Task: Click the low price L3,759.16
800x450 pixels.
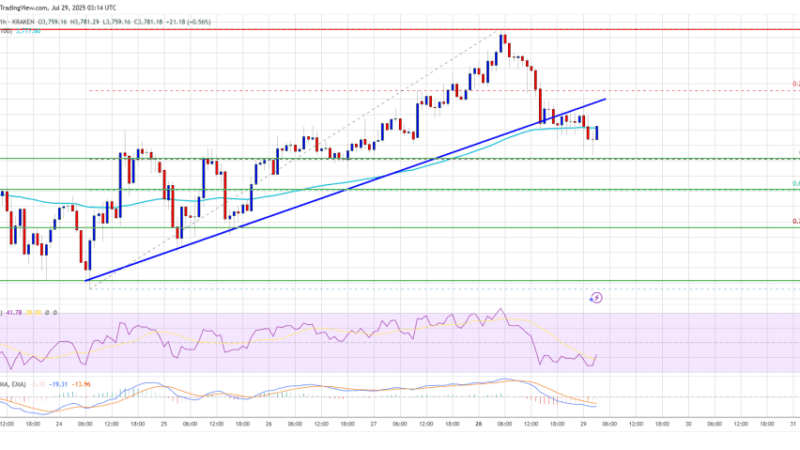Action: 116,22
